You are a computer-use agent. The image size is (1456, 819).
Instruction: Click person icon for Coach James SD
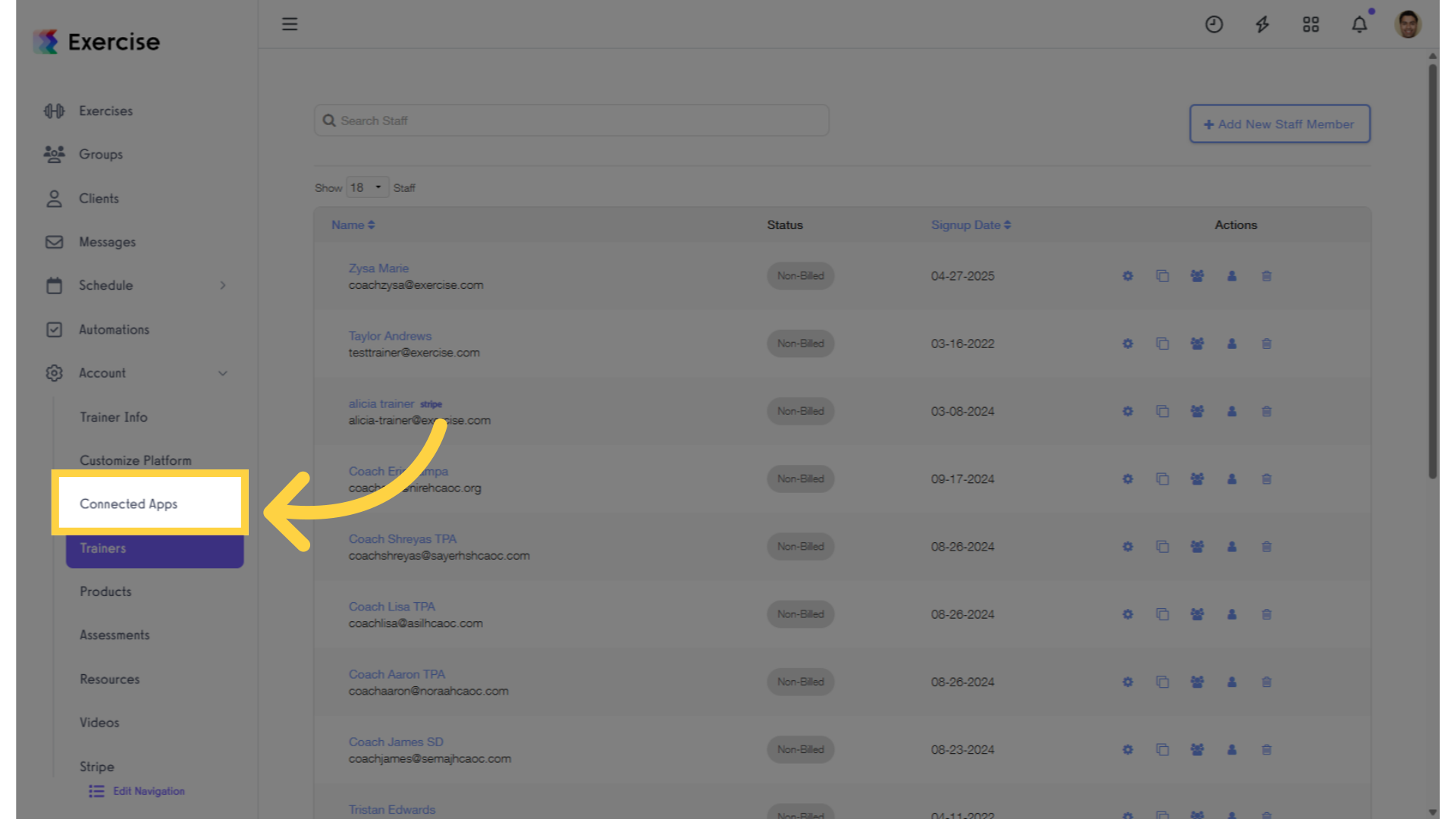click(x=1232, y=749)
